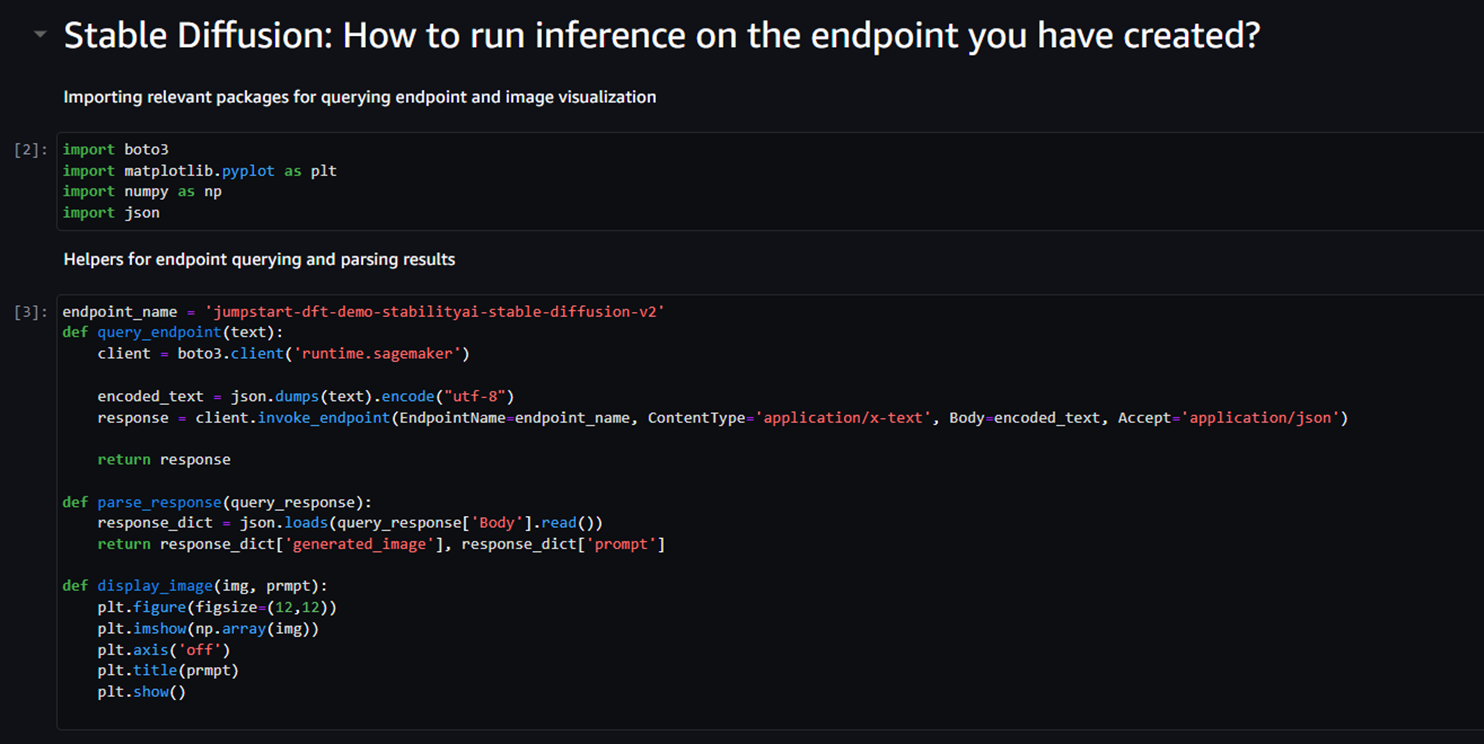Select the import boto3 line
This screenshot has width=1484, height=744.
pyautogui.click(x=115, y=148)
